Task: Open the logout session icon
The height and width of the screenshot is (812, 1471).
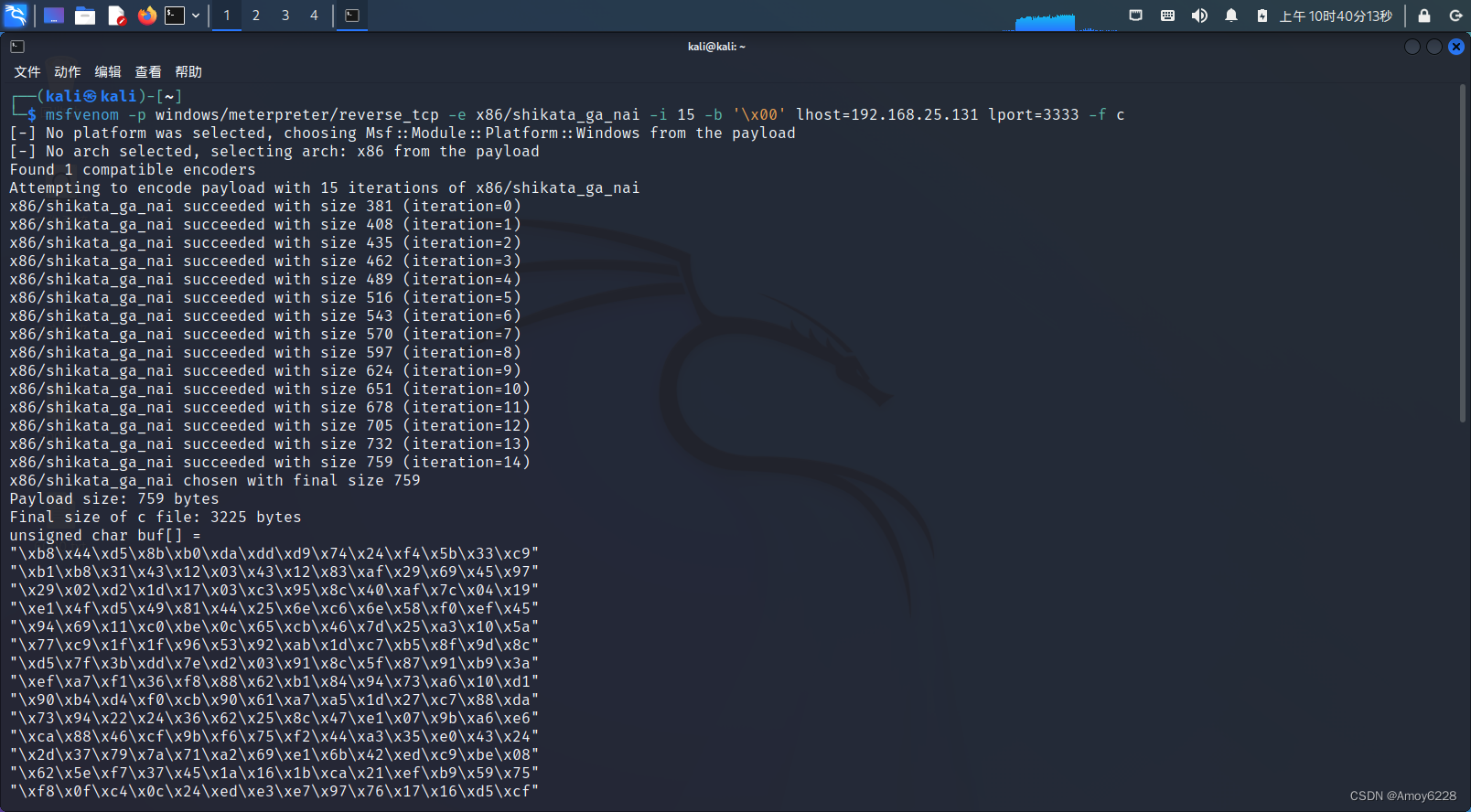Action: coord(1455,16)
